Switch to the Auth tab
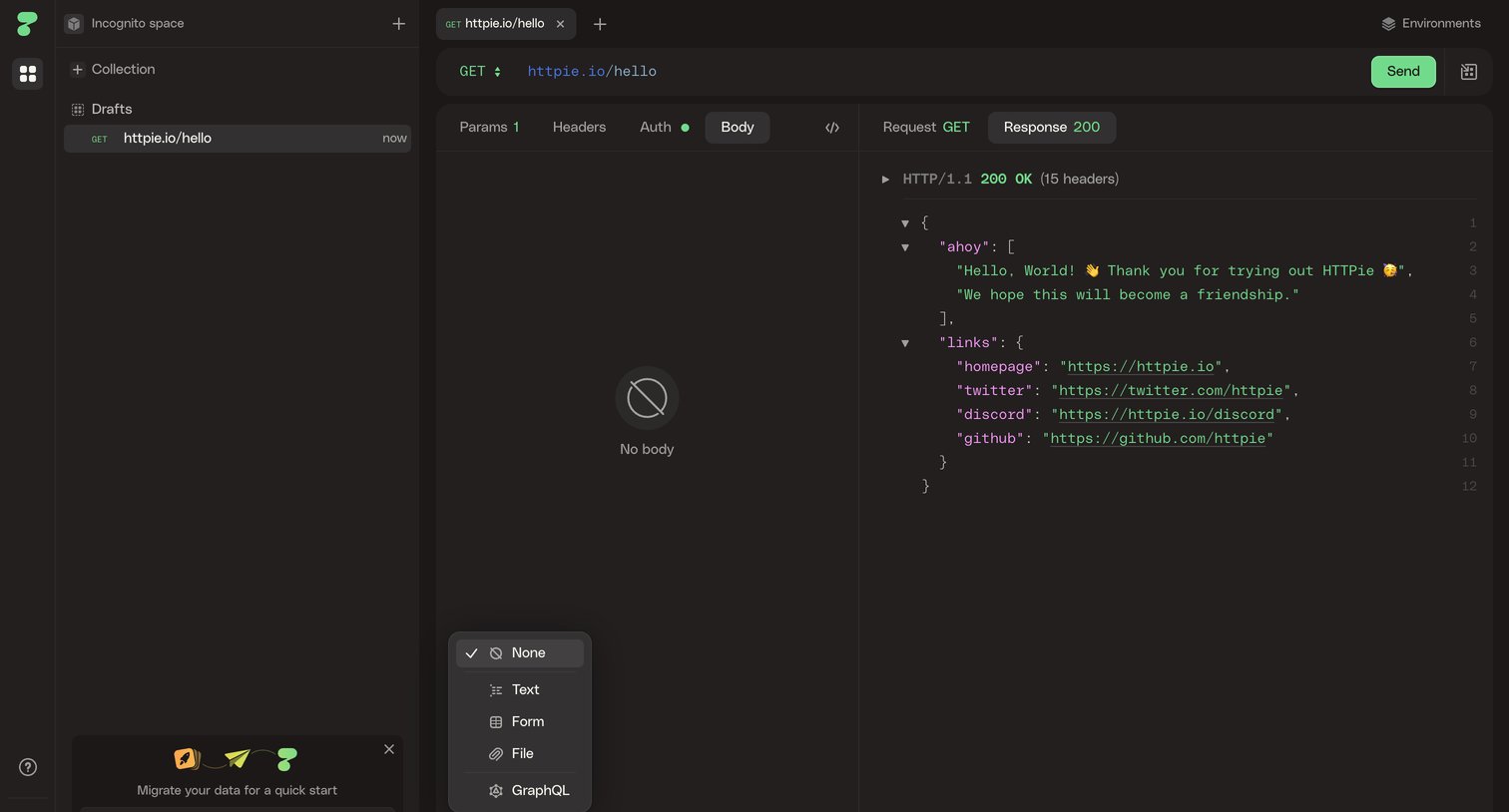 click(x=664, y=128)
